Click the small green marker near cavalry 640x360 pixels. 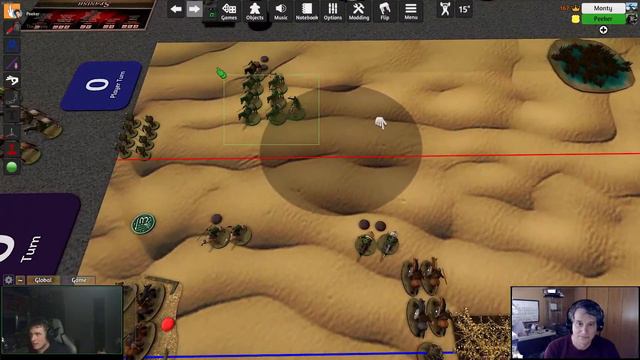click(221, 73)
